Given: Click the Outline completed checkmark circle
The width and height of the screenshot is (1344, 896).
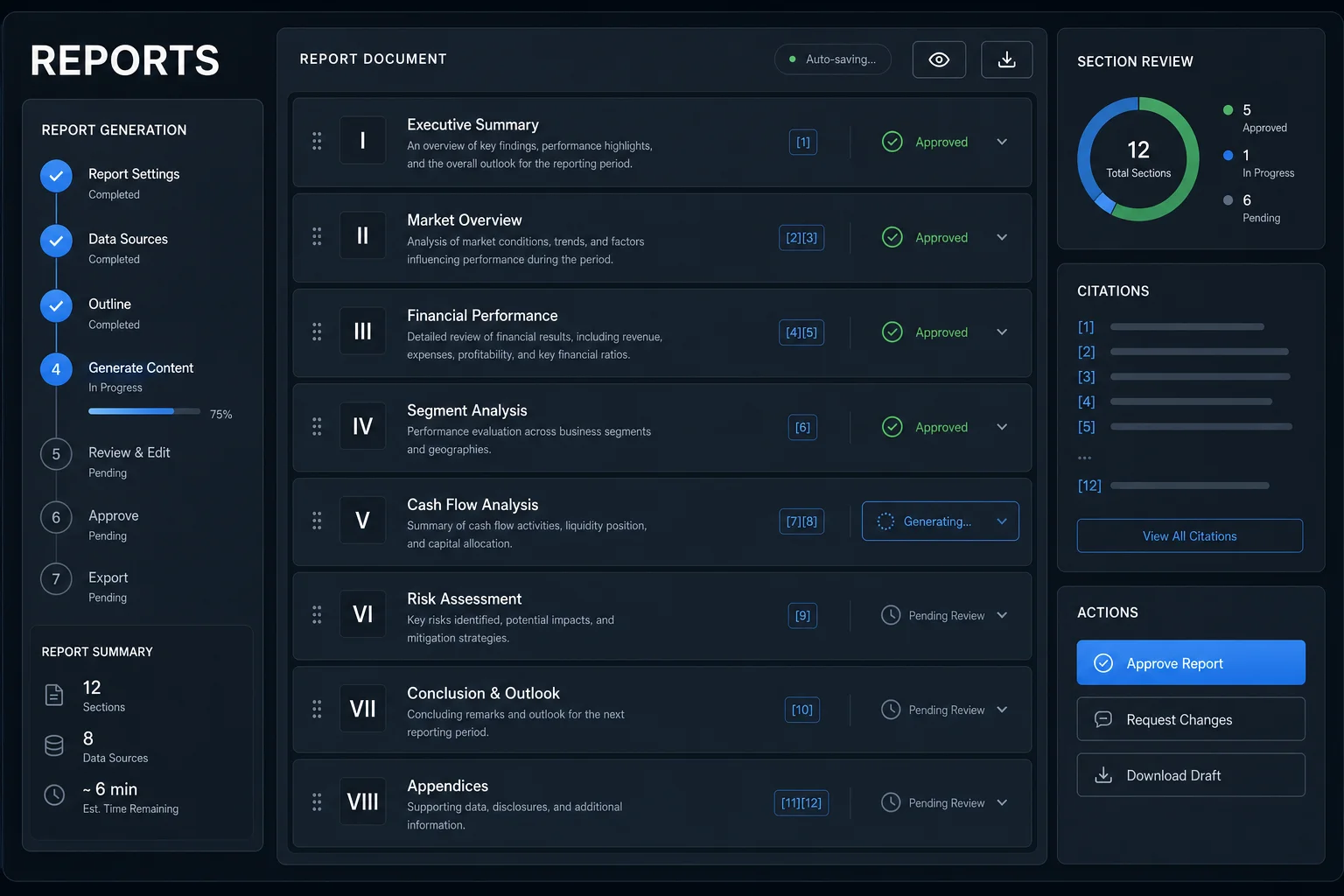Looking at the screenshot, I should point(56,305).
